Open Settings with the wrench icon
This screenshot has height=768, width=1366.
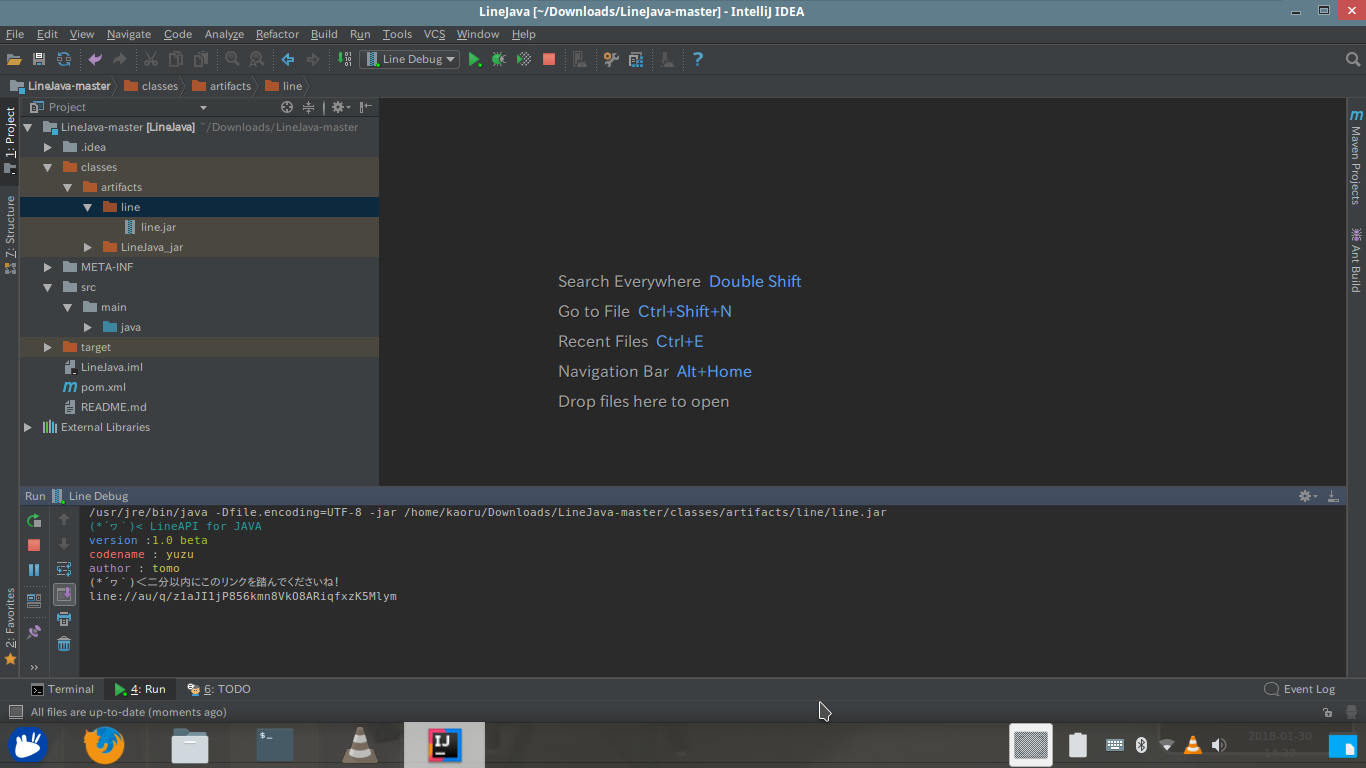(611, 60)
